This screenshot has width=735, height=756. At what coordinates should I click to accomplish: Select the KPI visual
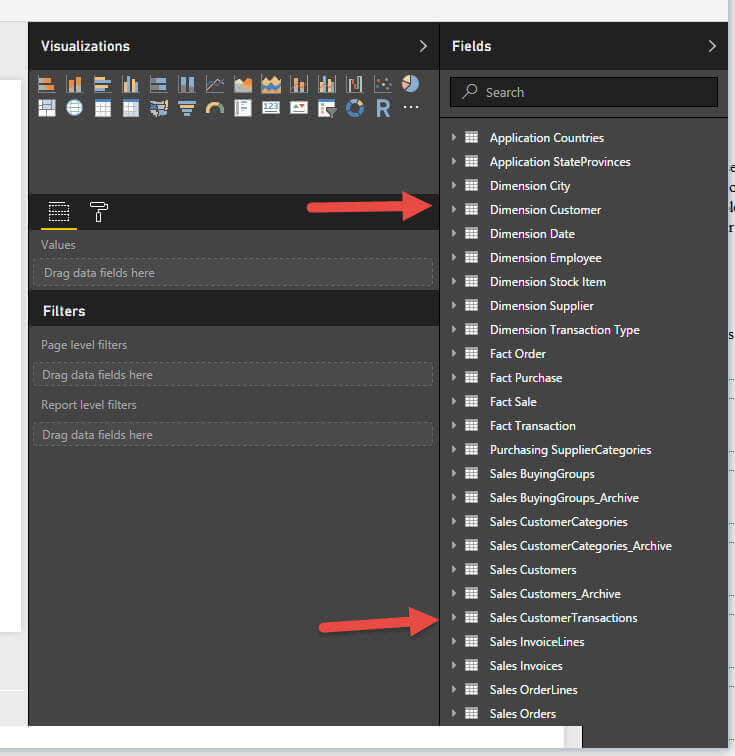point(299,107)
